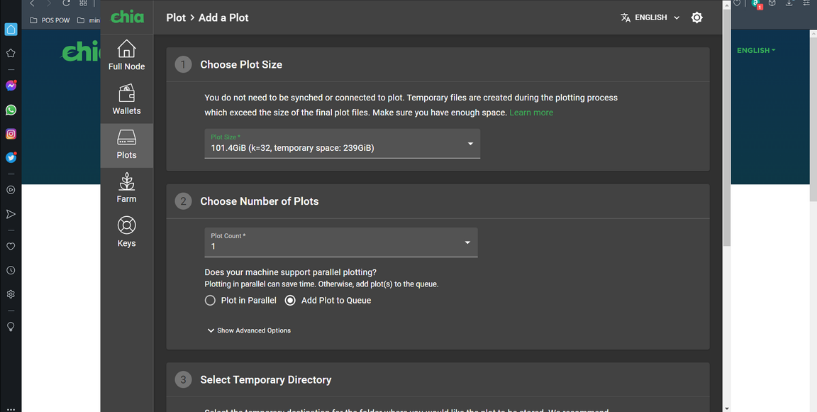Select the Plot in Parallel option
The image size is (817, 412).
(210, 300)
